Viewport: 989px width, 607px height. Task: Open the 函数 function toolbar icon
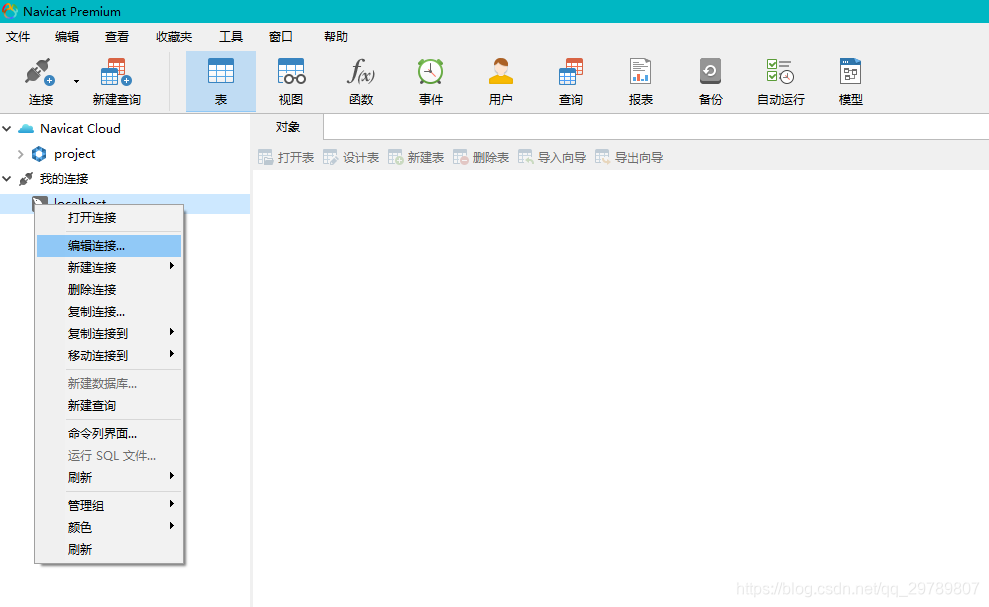[x=361, y=71]
